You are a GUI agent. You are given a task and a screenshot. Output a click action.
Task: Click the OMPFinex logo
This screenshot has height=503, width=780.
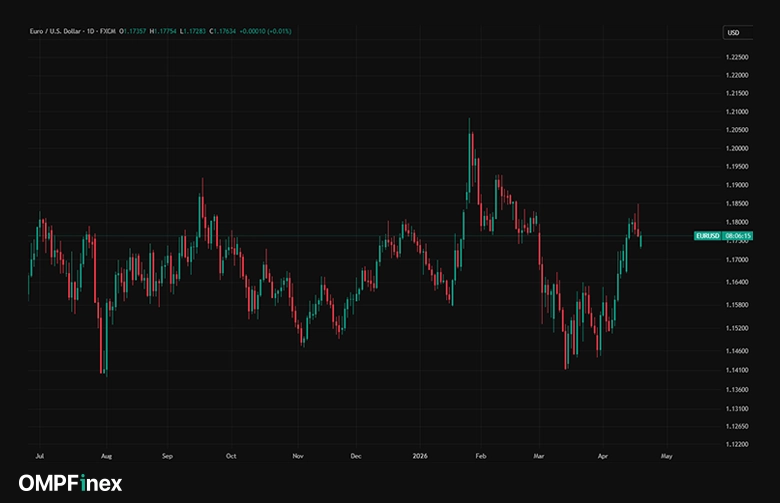[70, 484]
